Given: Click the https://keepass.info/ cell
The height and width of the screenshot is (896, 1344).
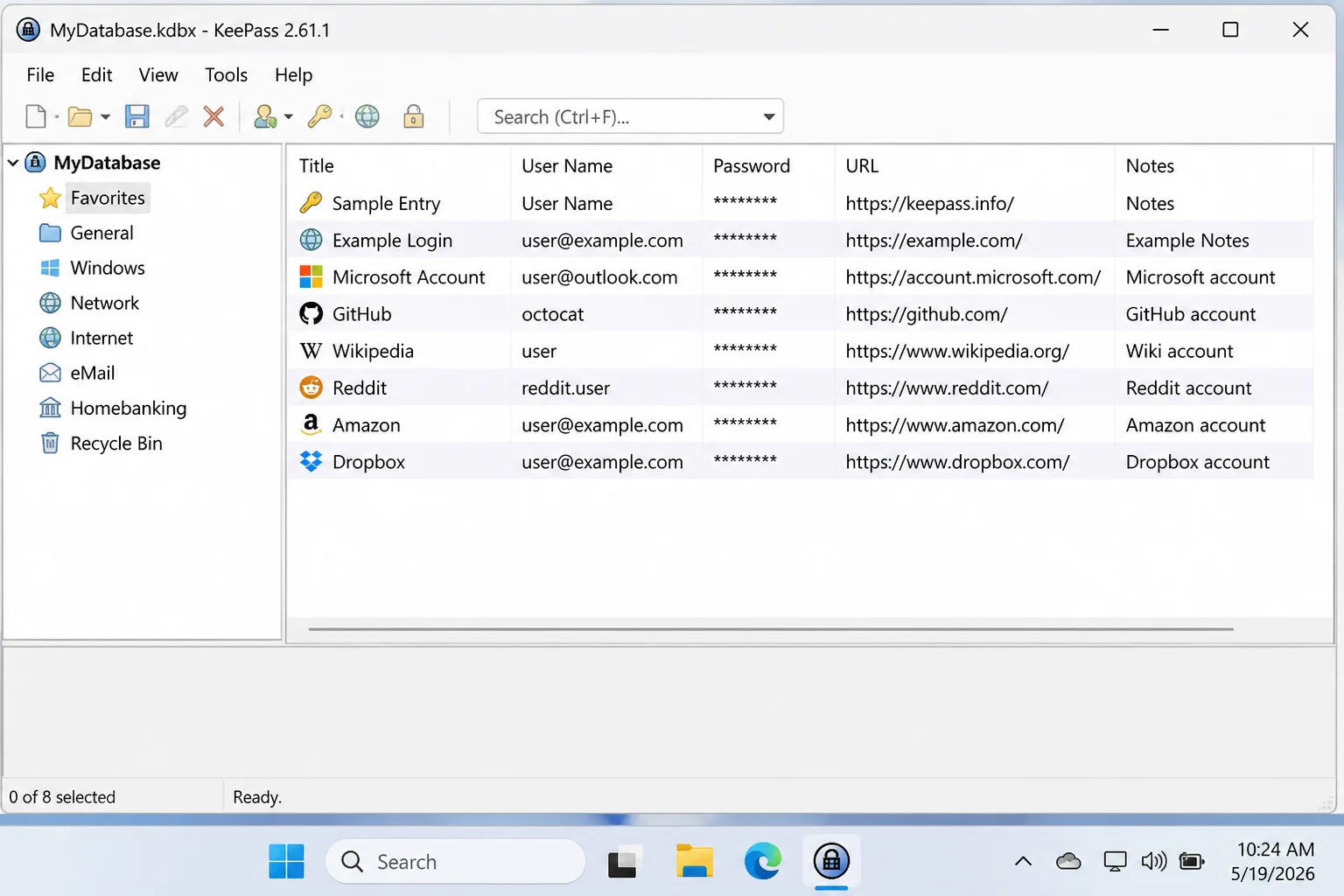Looking at the screenshot, I should pyautogui.click(x=929, y=204).
